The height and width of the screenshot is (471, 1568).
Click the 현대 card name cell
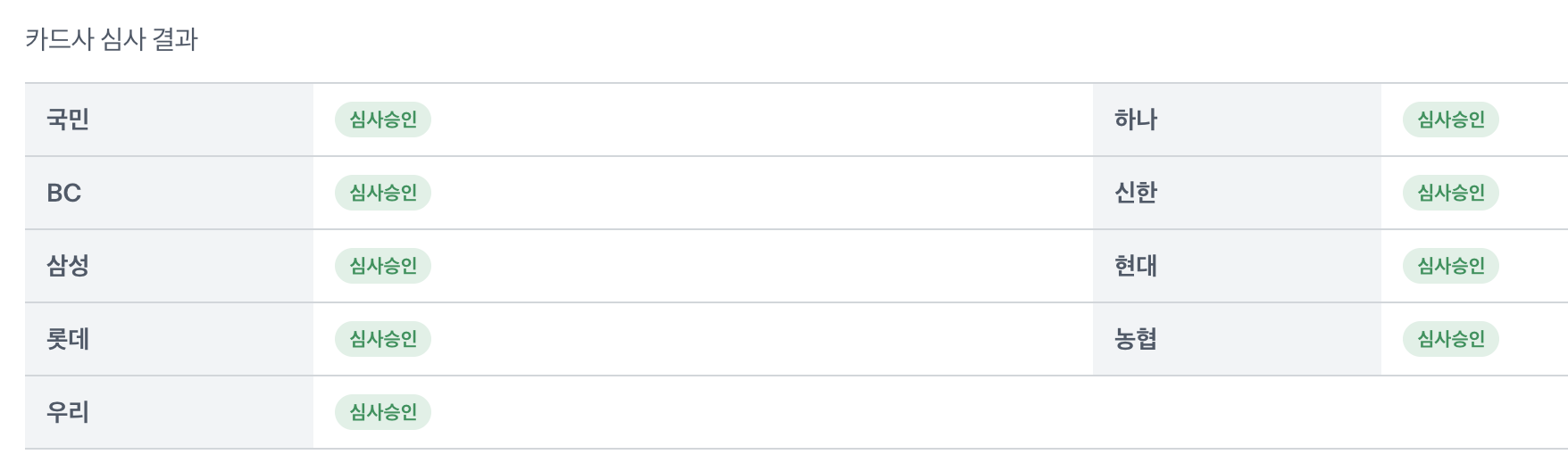1237,266
